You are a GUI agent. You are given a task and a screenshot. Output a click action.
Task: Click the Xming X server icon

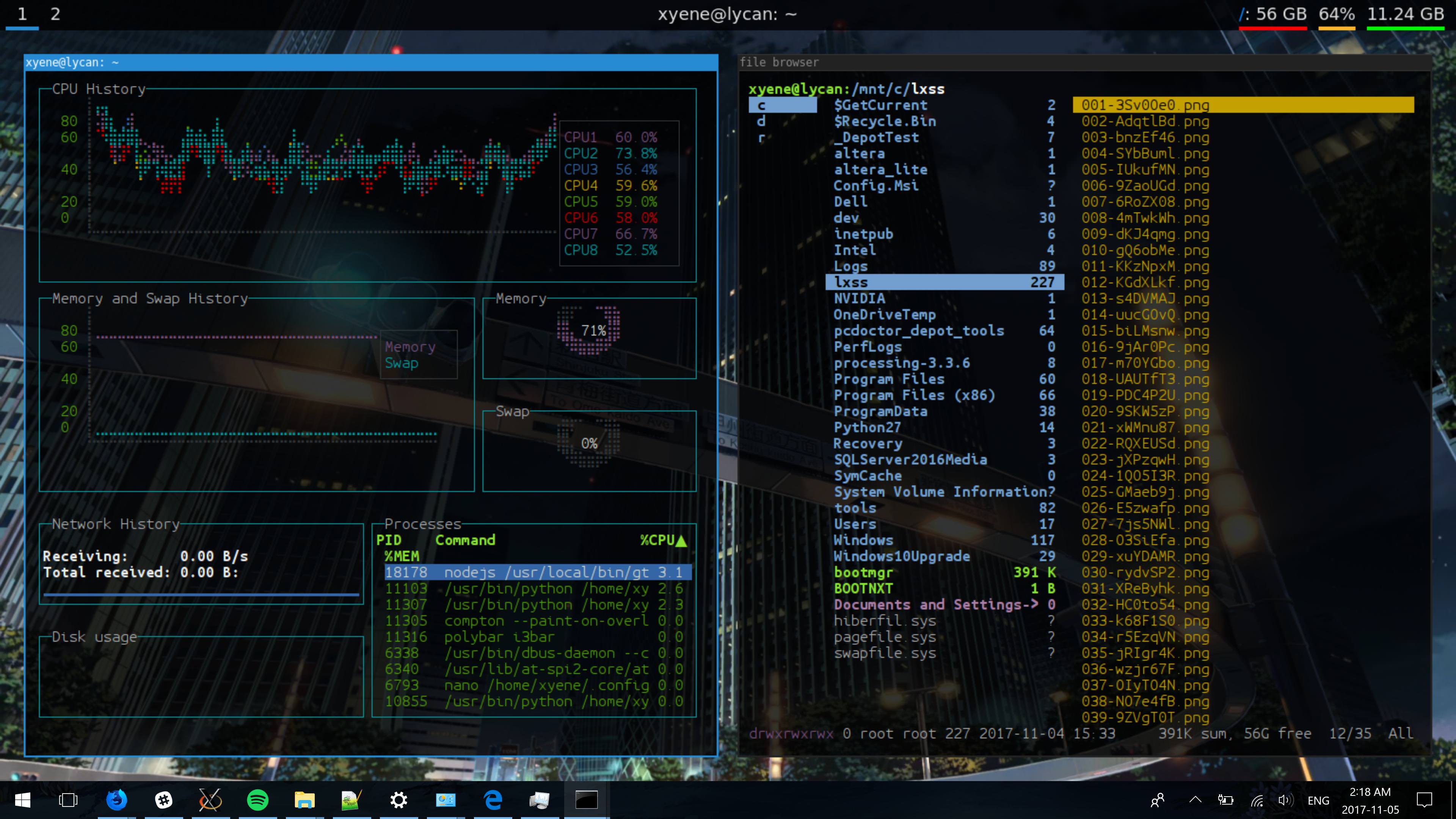tap(210, 800)
